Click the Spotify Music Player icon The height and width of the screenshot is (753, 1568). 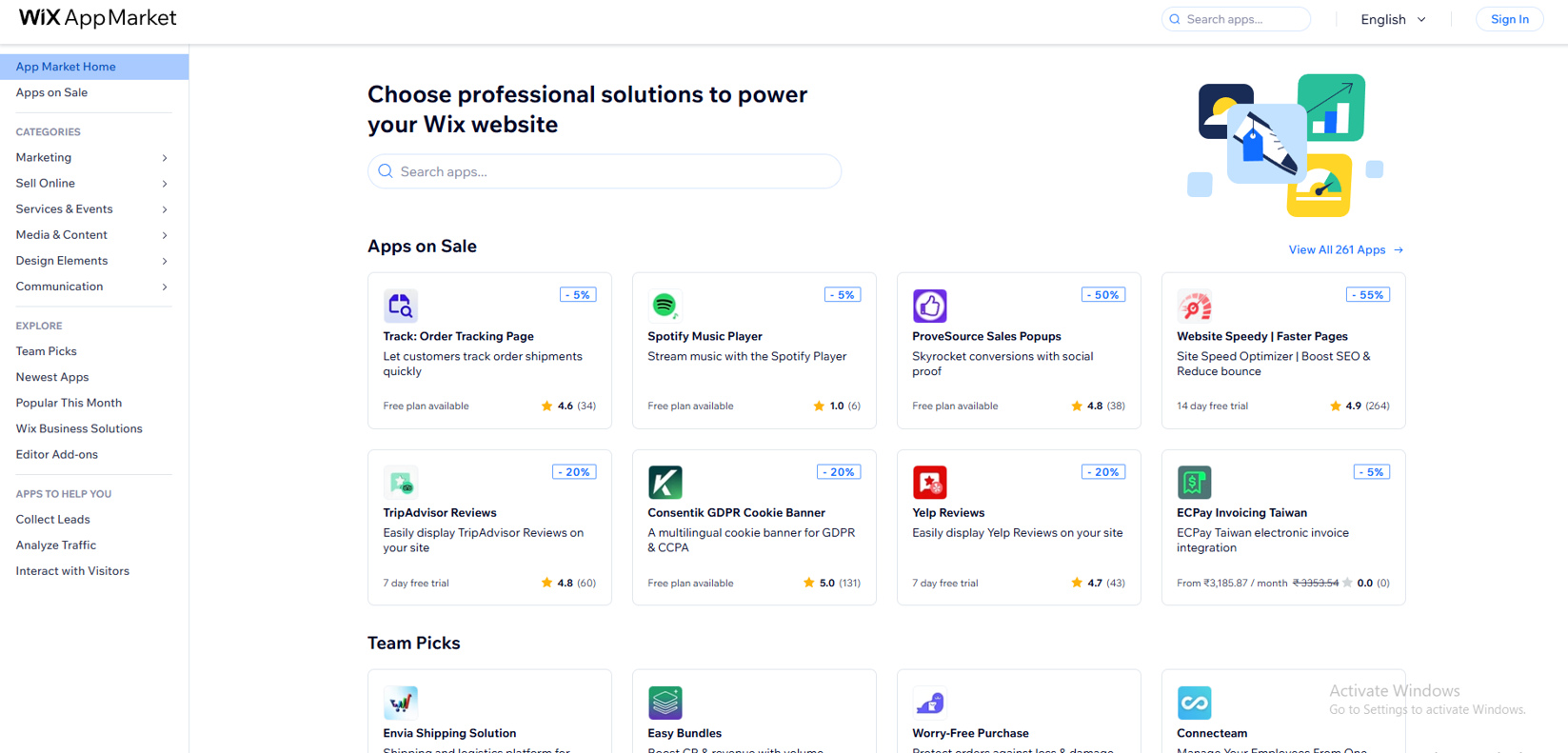665,306
